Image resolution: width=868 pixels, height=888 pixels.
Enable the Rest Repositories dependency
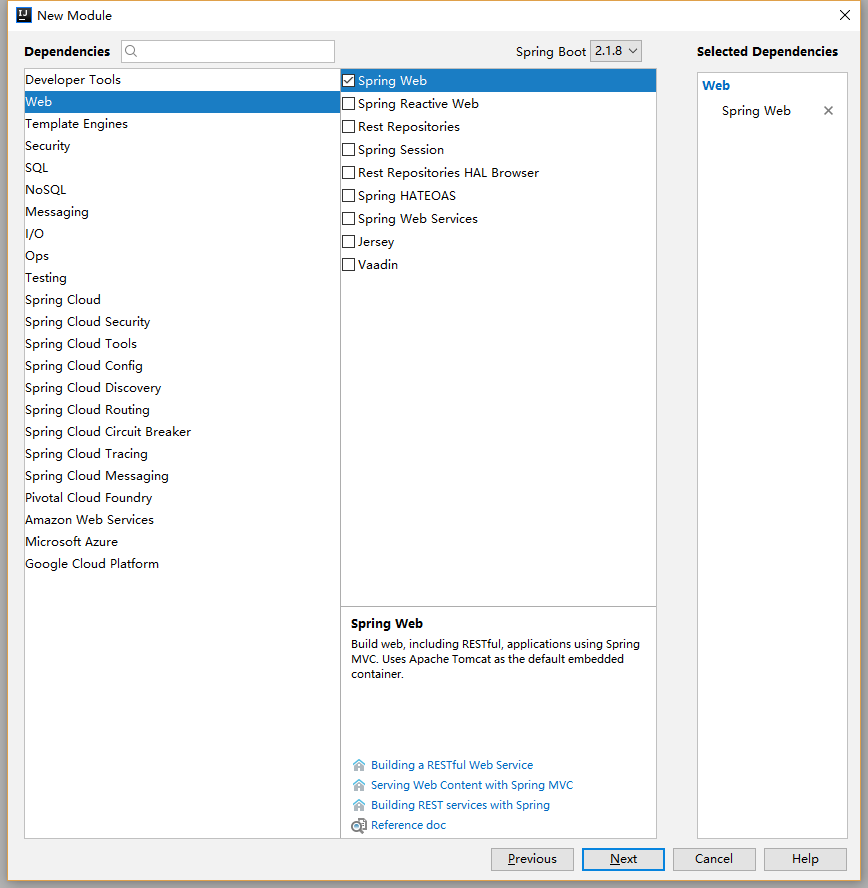(x=349, y=127)
